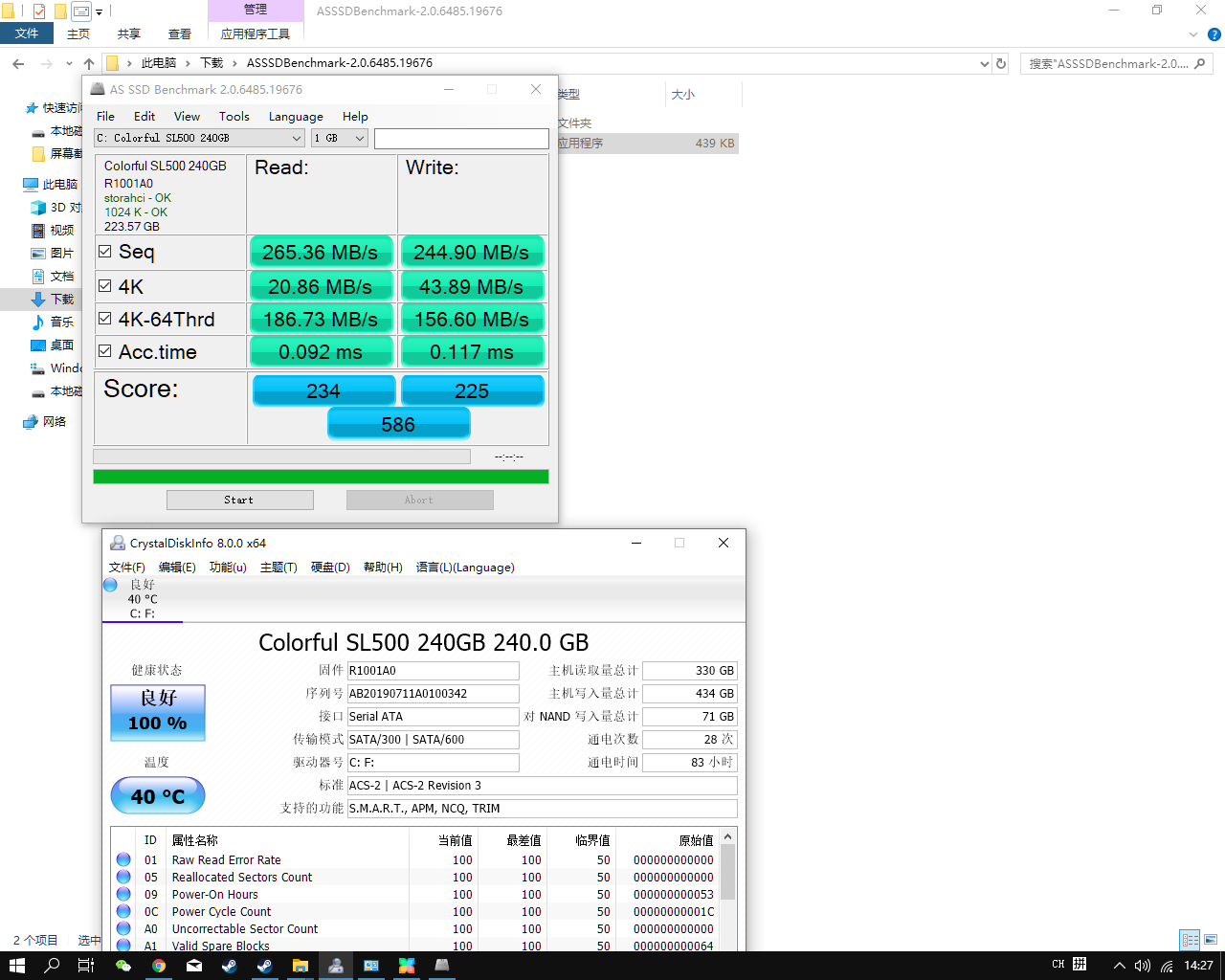Uncheck the 4K benchmark checkbox
This screenshot has height=980, width=1225.
click(x=105, y=285)
